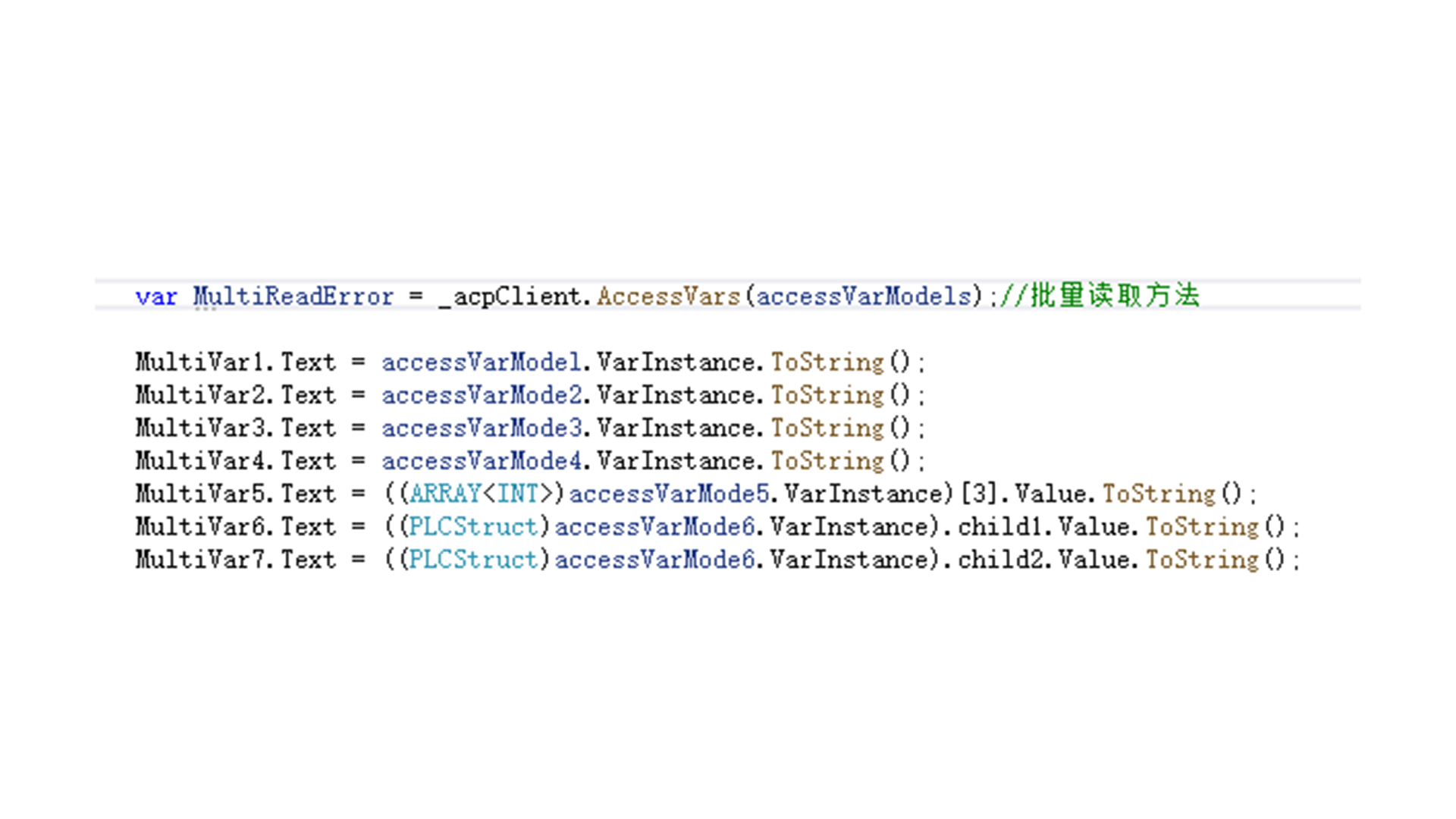This screenshot has width=1456, height=819.
Task: Click the AccessVars method call
Action: [x=669, y=297]
